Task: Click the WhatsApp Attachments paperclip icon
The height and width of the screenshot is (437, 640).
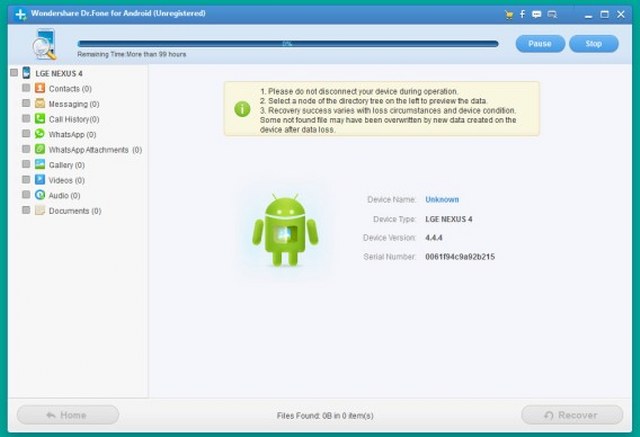Action: coord(40,149)
